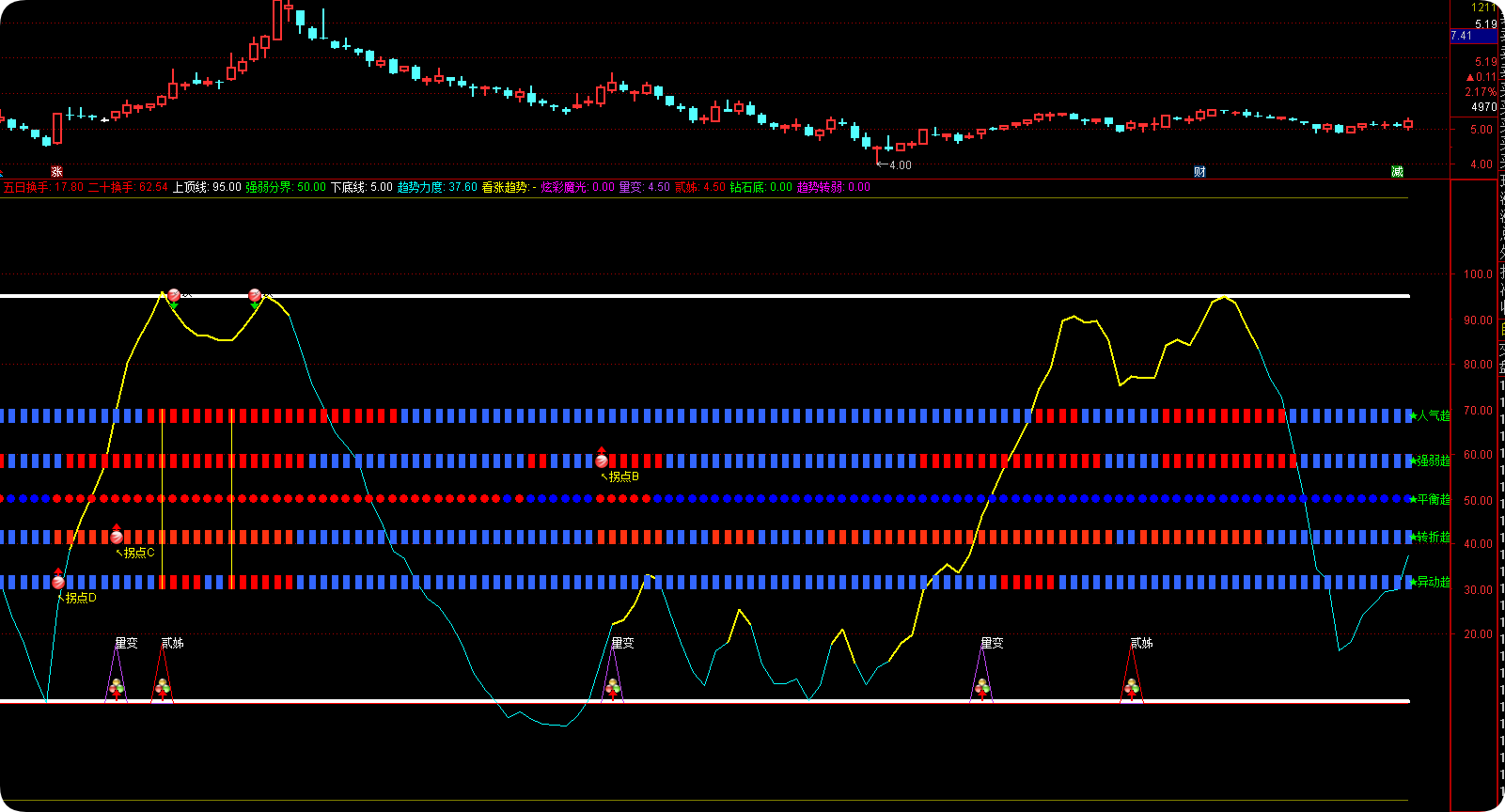This screenshot has height=812, width=1505.
Task: Click the 趋势力度: 37.60 readout
Action: [437, 187]
